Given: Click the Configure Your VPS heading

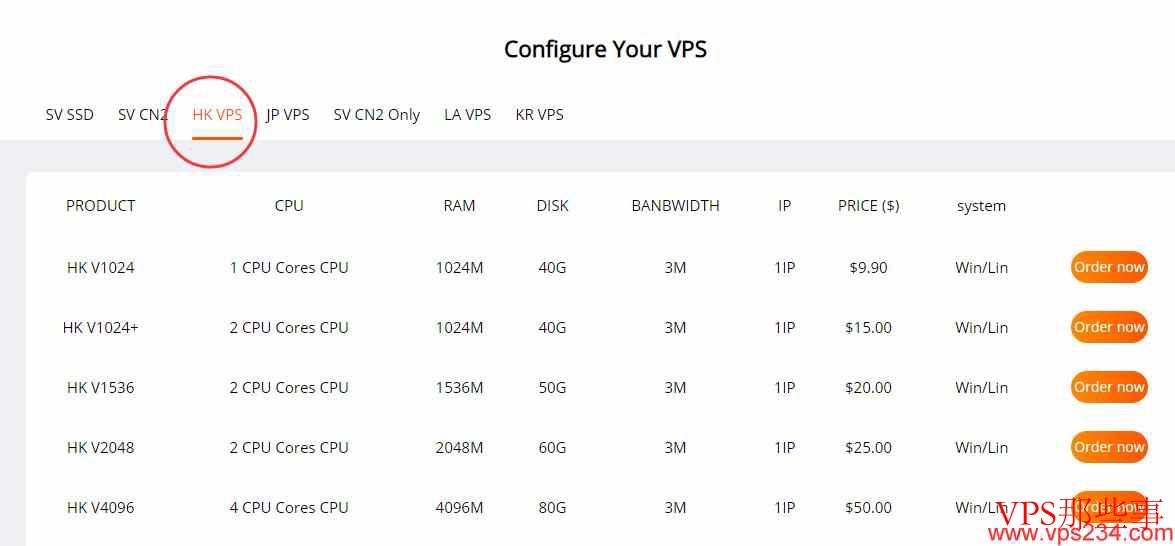Looking at the screenshot, I should [605, 49].
